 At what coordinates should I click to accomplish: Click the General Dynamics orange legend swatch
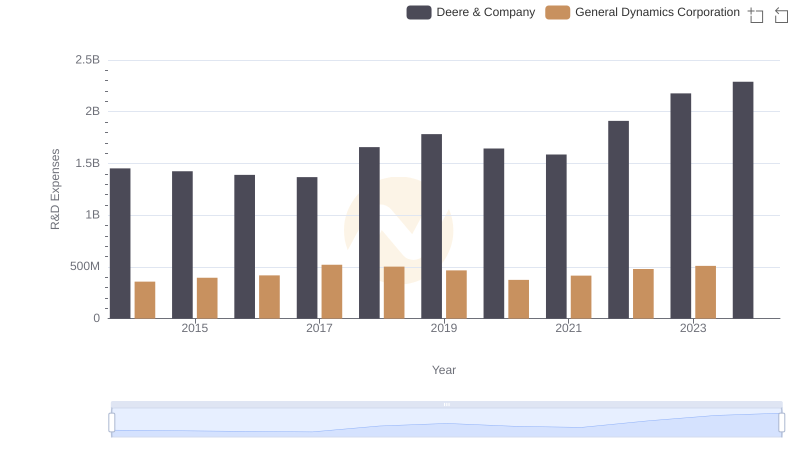coord(558,12)
